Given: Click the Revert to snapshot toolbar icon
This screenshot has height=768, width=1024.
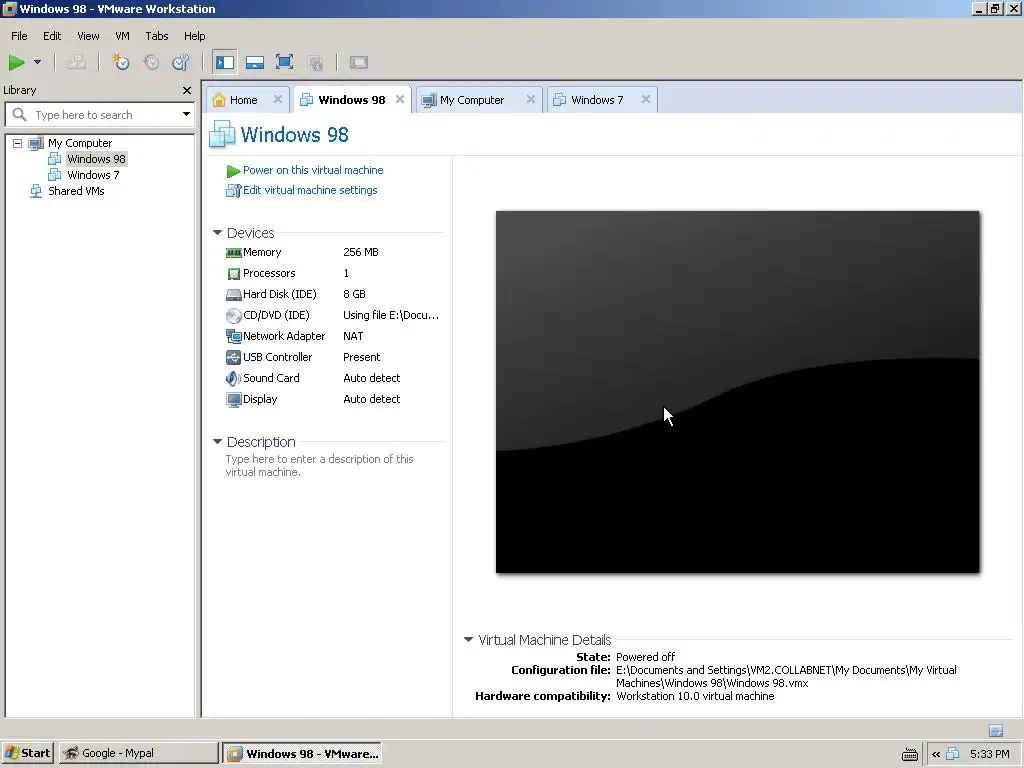Looking at the screenshot, I should pyautogui.click(x=151, y=62).
